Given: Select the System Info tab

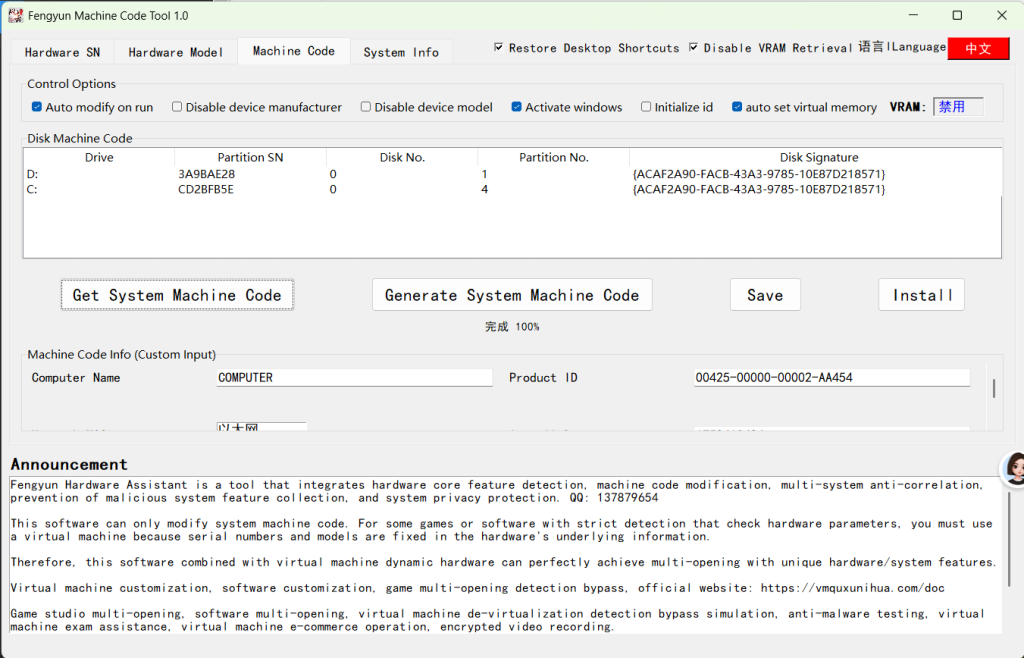Looking at the screenshot, I should pyautogui.click(x=401, y=52).
